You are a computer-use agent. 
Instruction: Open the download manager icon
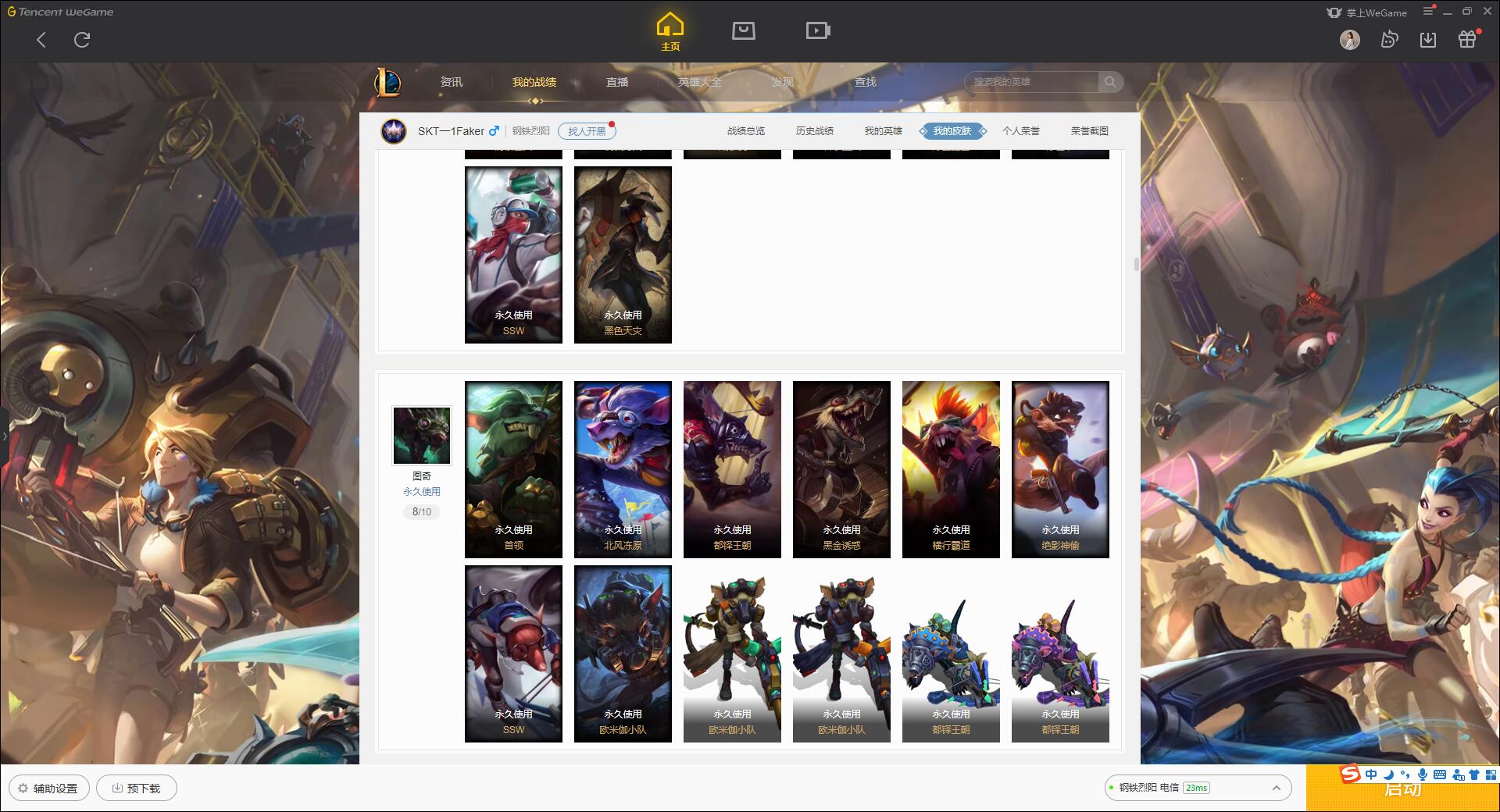tap(1428, 40)
